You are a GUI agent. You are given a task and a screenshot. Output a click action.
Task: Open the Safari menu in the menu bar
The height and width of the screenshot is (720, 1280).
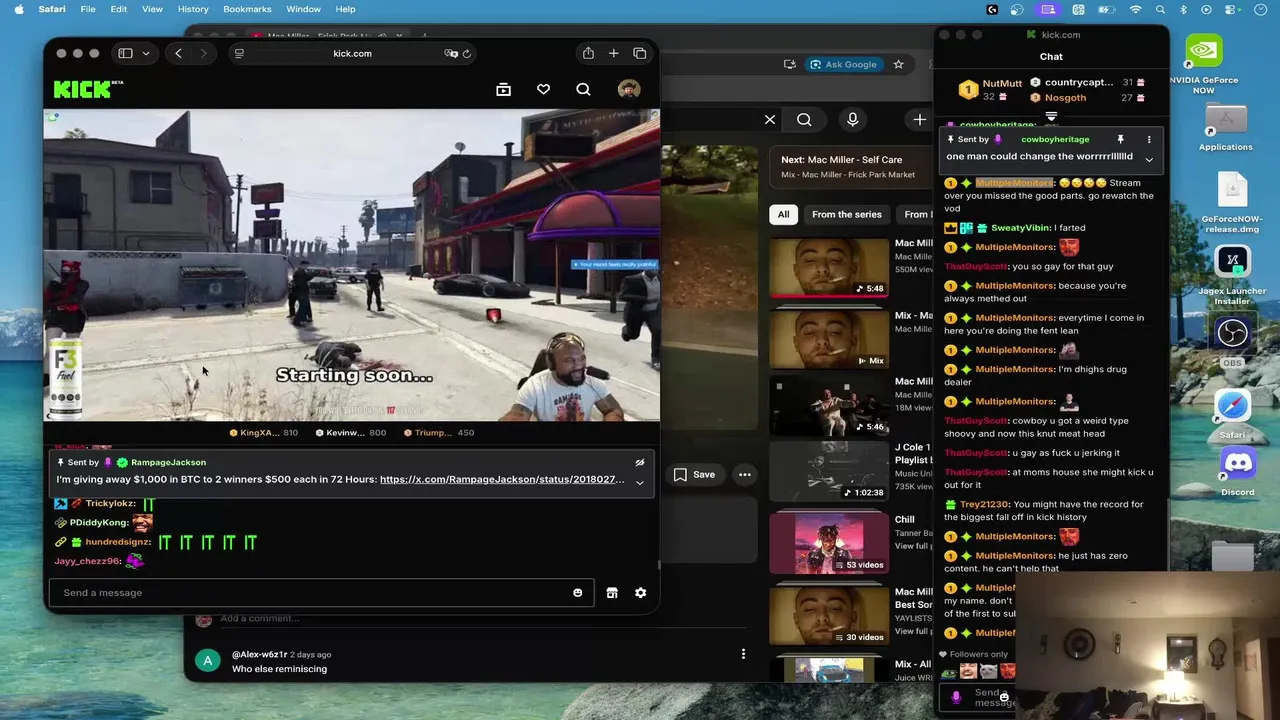(51, 9)
